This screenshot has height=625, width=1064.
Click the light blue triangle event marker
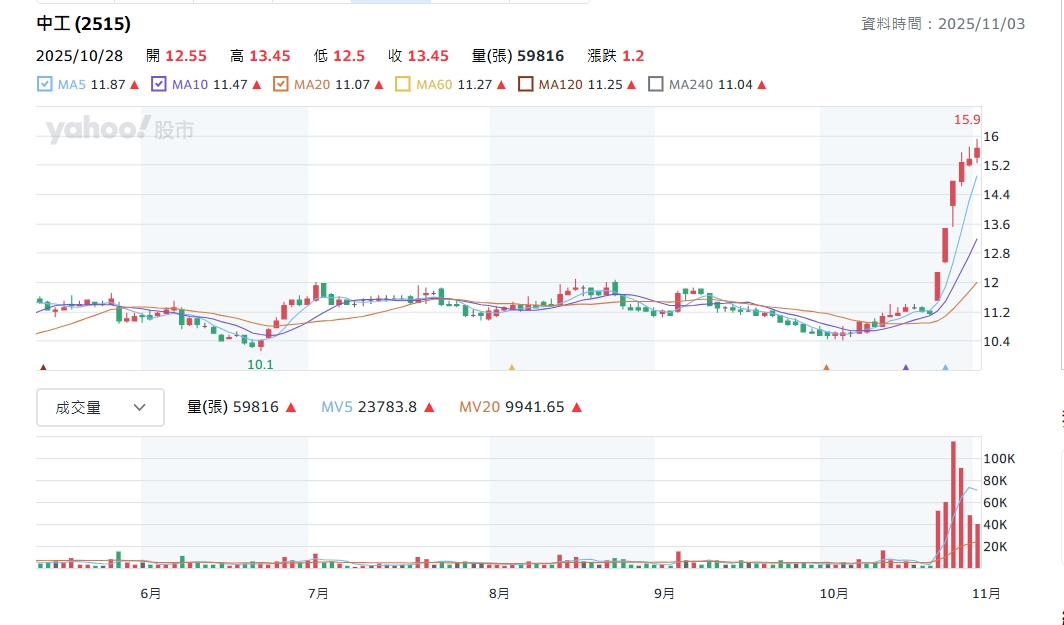(945, 368)
